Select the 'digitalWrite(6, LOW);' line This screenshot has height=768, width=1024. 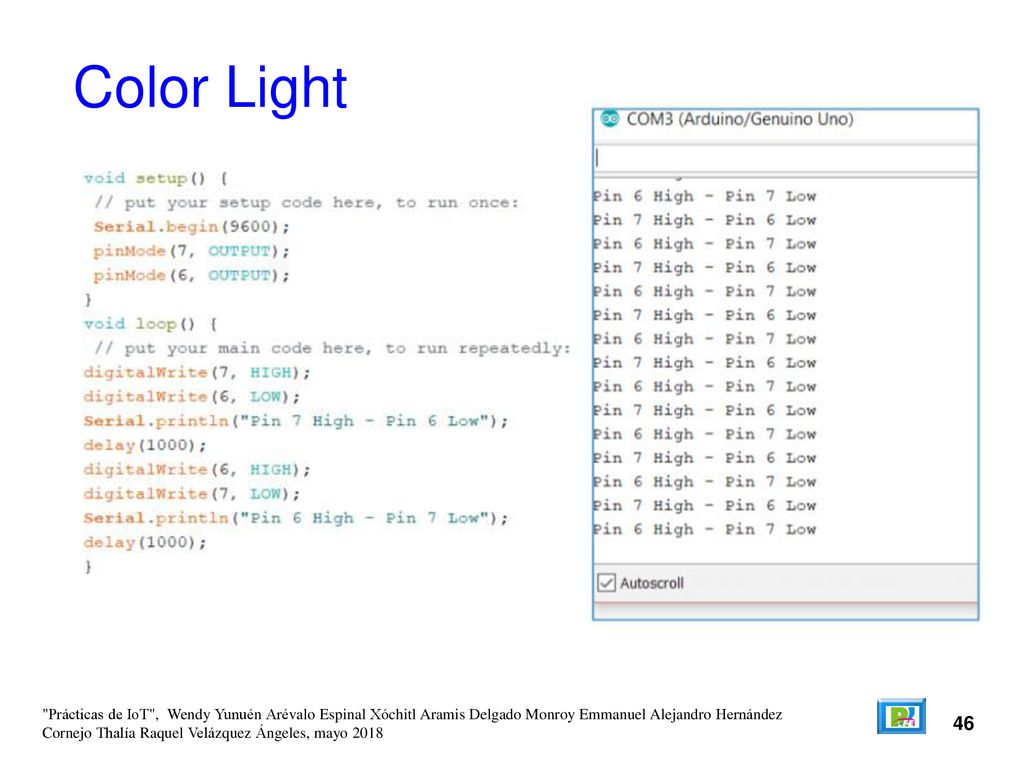coord(192,396)
